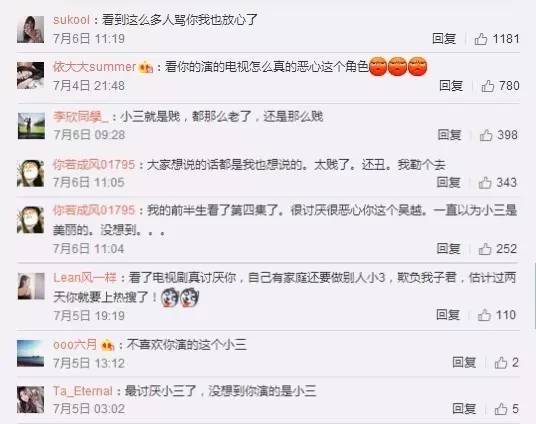Like Lean风一样's comment with 110 likes
This screenshot has height=424, width=536.
coord(484,315)
